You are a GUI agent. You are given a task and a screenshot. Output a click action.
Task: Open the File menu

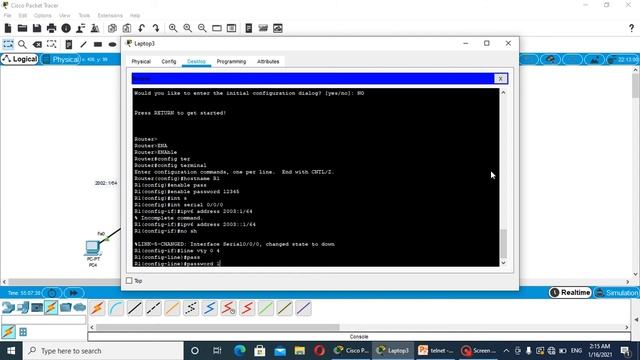pos(7,16)
